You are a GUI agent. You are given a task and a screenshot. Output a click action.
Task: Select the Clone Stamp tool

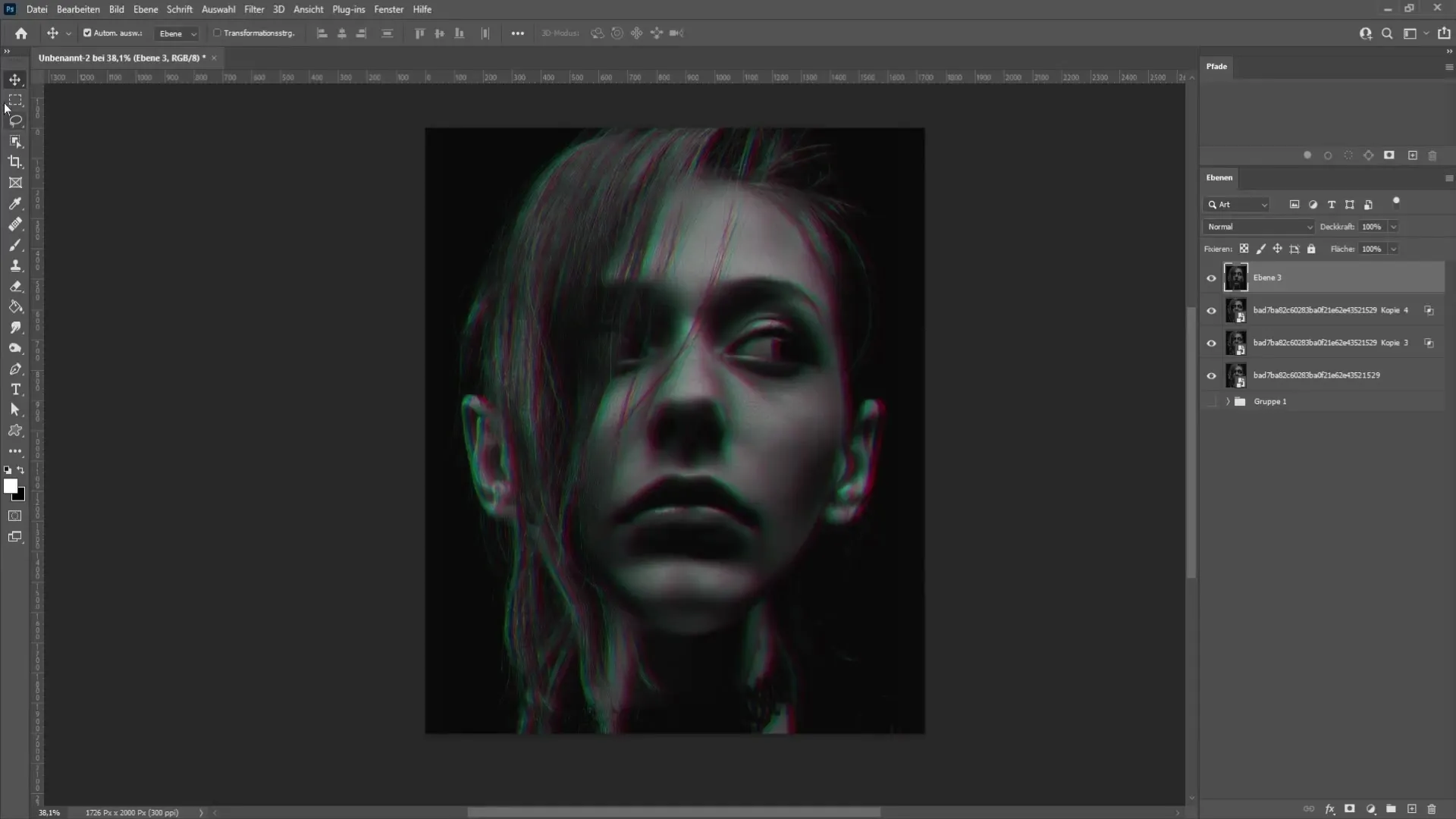pos(15,265)
